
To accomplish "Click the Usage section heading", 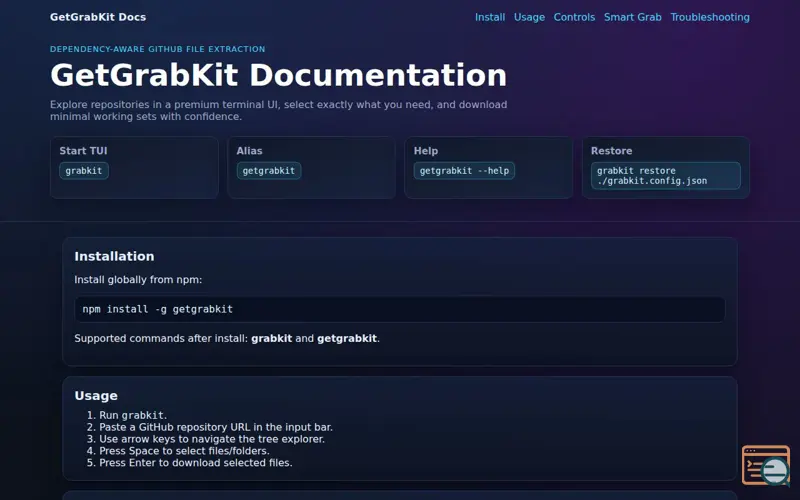I will click(96, 395).
